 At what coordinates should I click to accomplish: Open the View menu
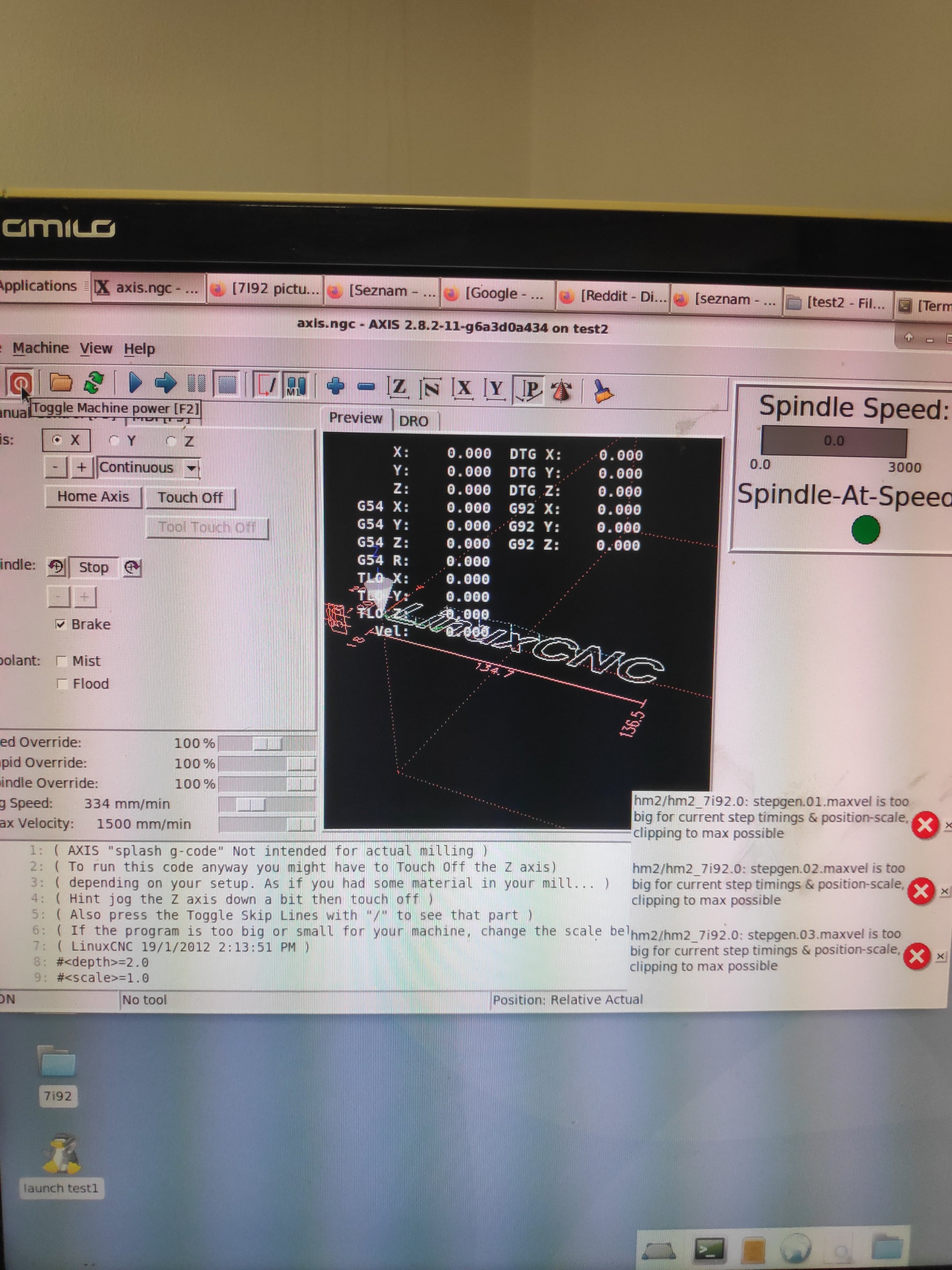tap(96, 348)
